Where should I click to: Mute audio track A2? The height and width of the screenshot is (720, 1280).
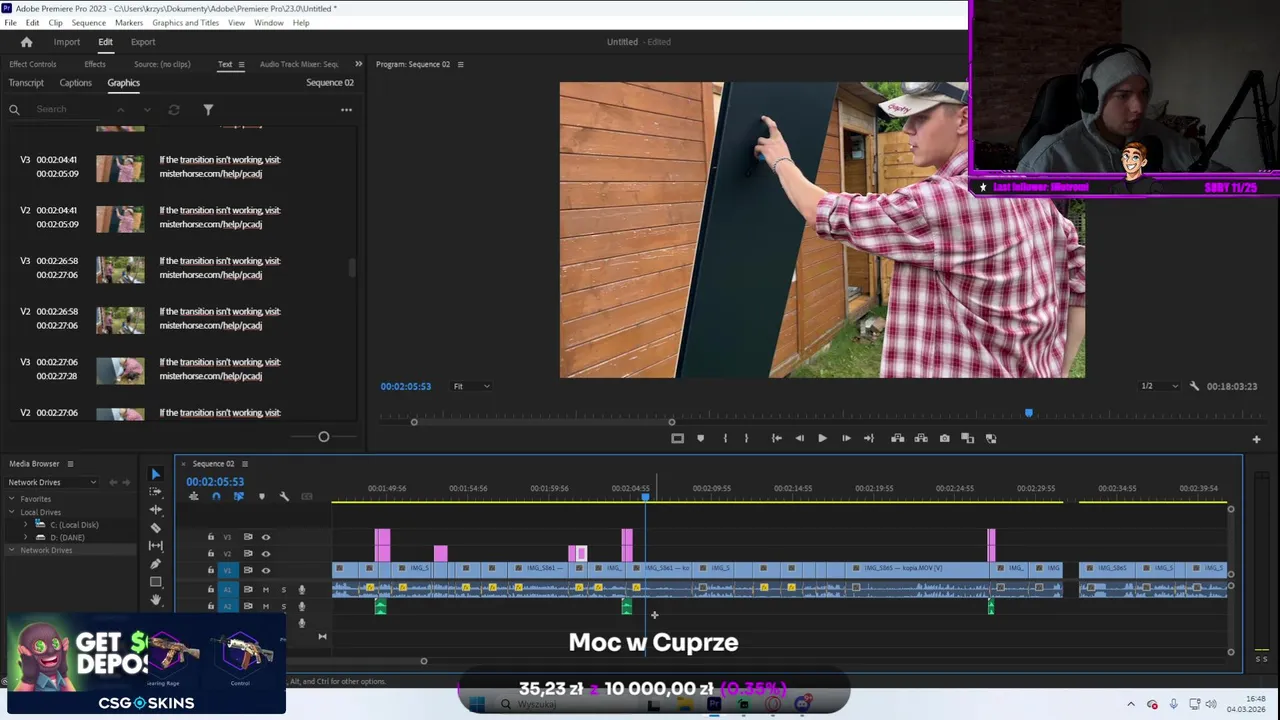point(266,607)
